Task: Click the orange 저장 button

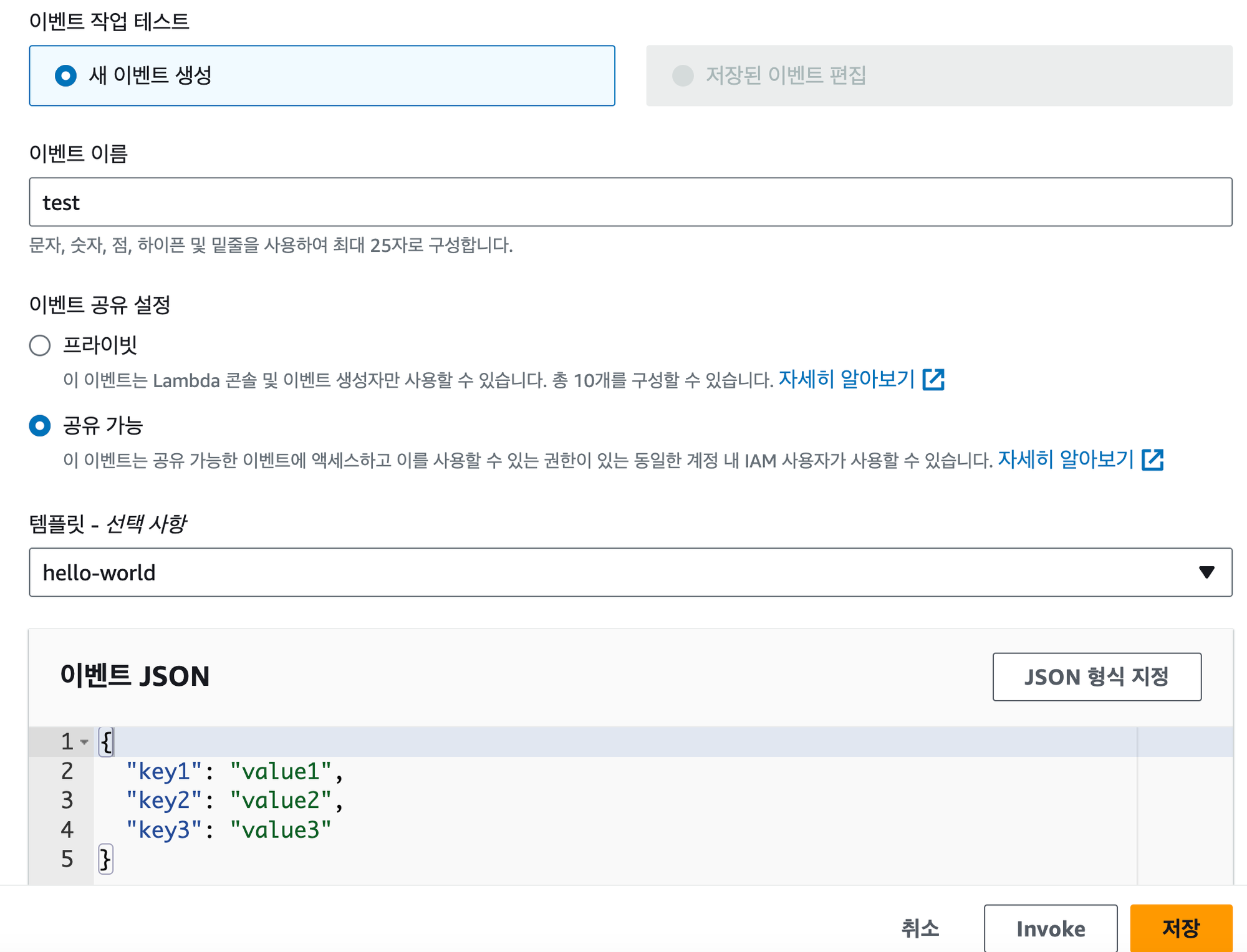Action: (x=1180, y=928)
